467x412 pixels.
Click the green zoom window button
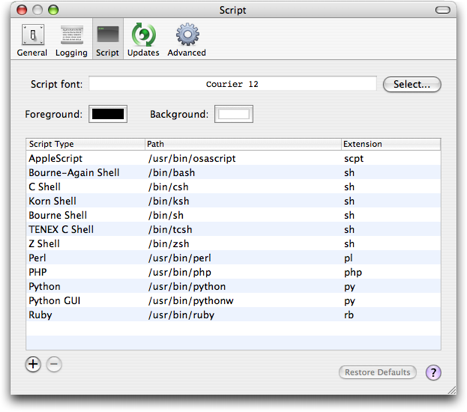pos(53,10)
